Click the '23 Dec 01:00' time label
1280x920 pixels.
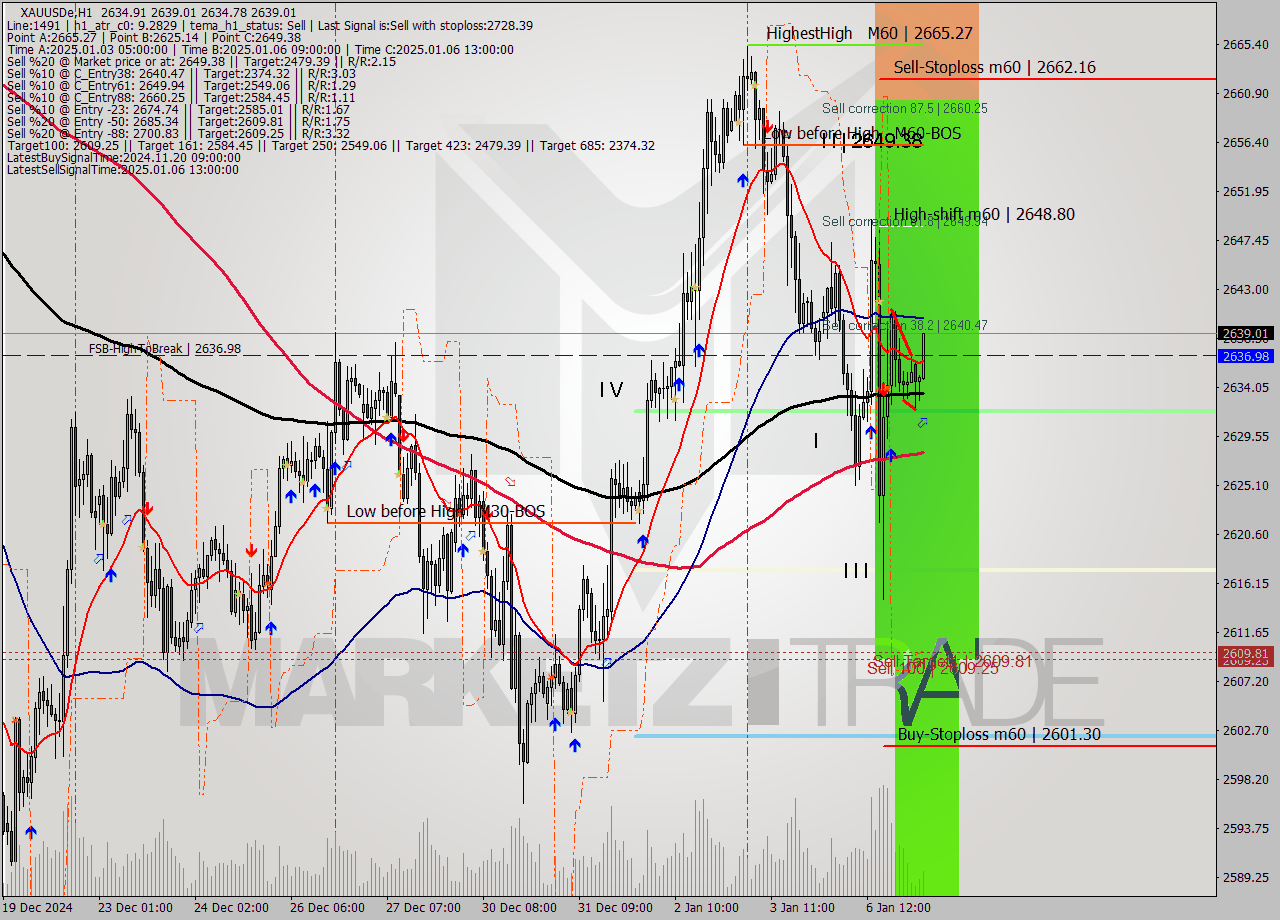tap(134, 907)
